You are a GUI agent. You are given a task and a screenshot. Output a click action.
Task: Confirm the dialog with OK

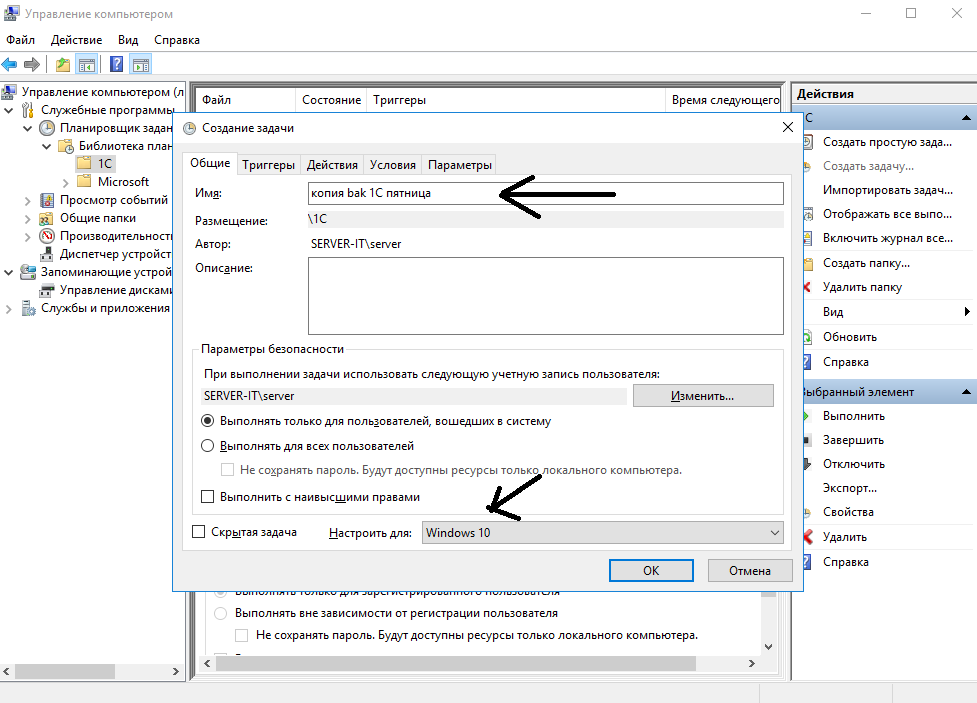[x=651, y=570]
